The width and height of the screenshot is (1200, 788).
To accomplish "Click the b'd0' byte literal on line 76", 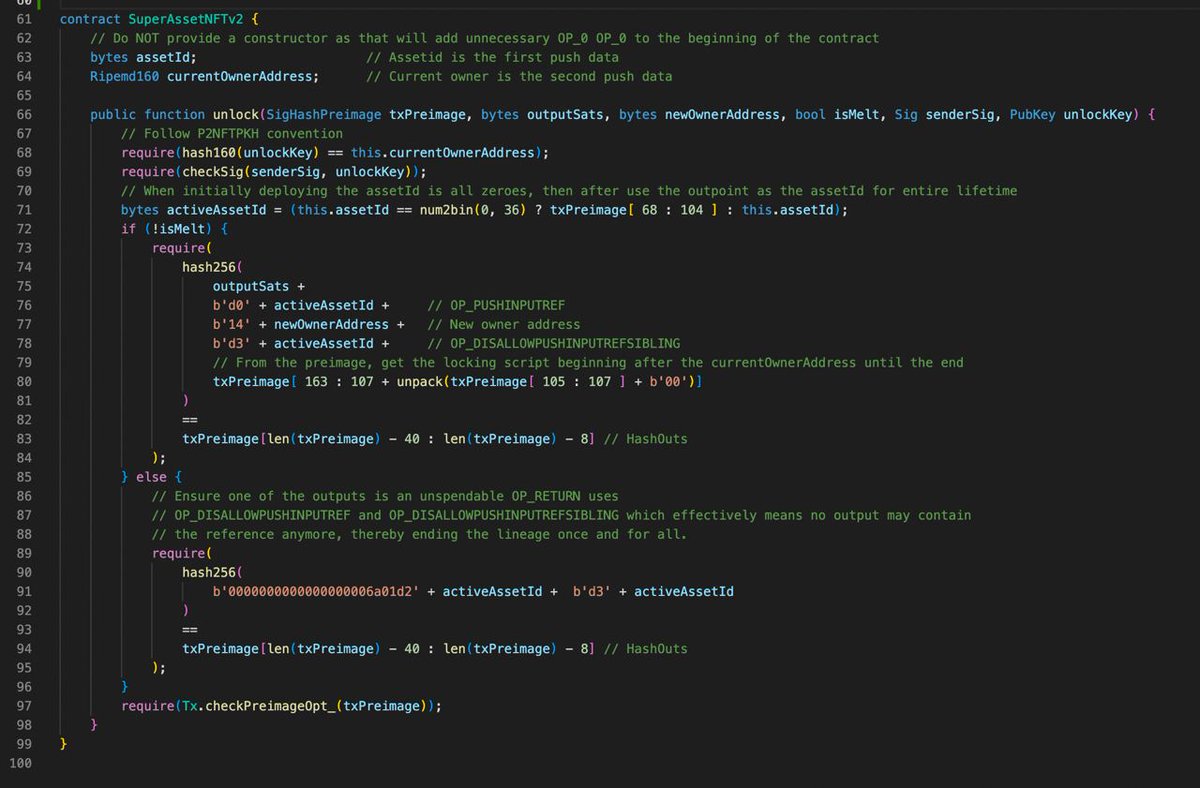I will [x=232, y=305].
